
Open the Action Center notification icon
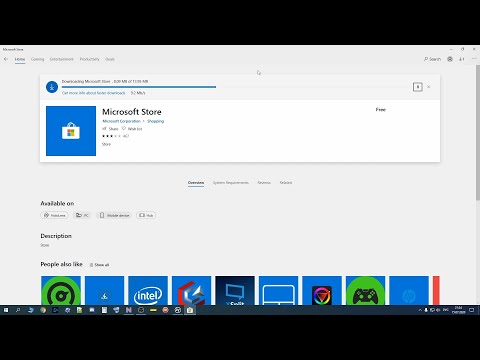coord(472,310)
